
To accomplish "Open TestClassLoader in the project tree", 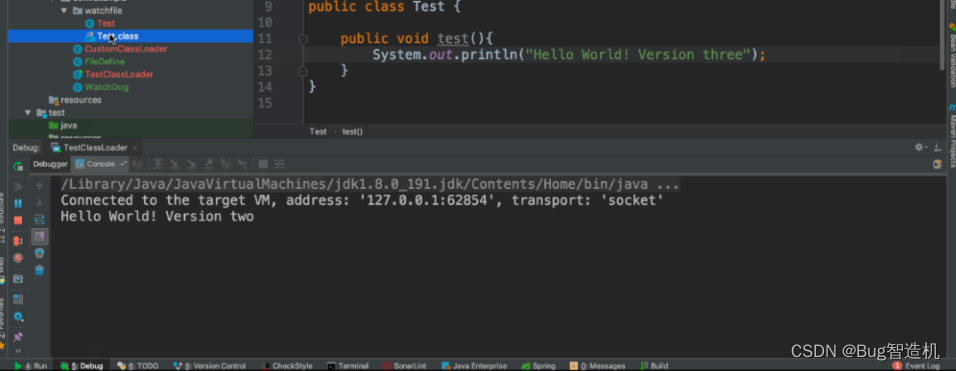I will click(118, 74).
